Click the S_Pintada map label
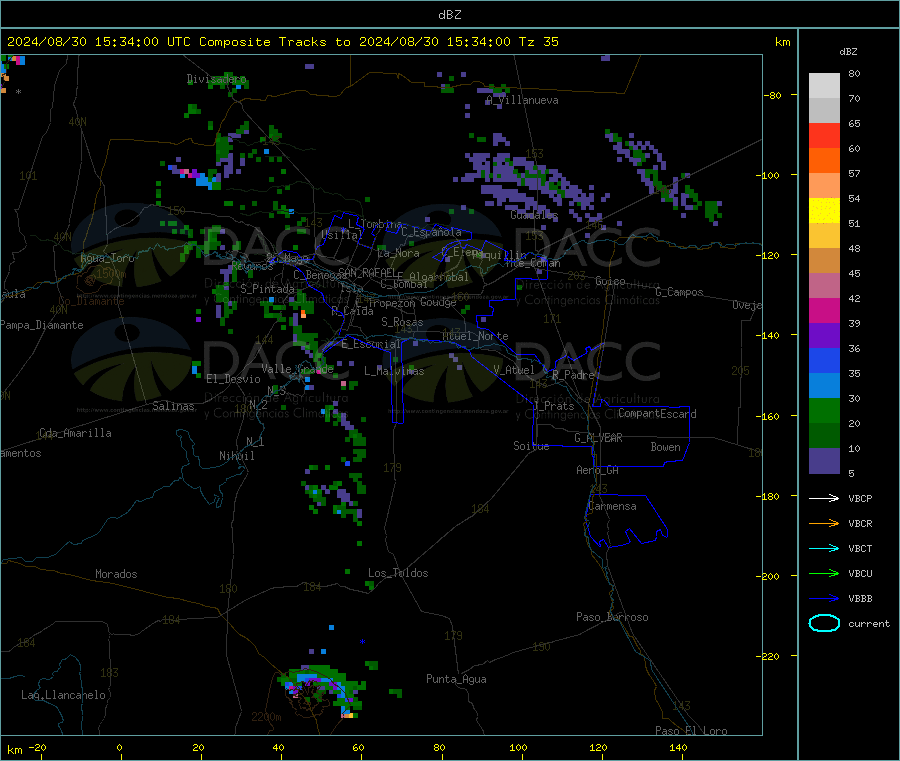900x761 pixels. pyautogui.click(x=267, y=289)
